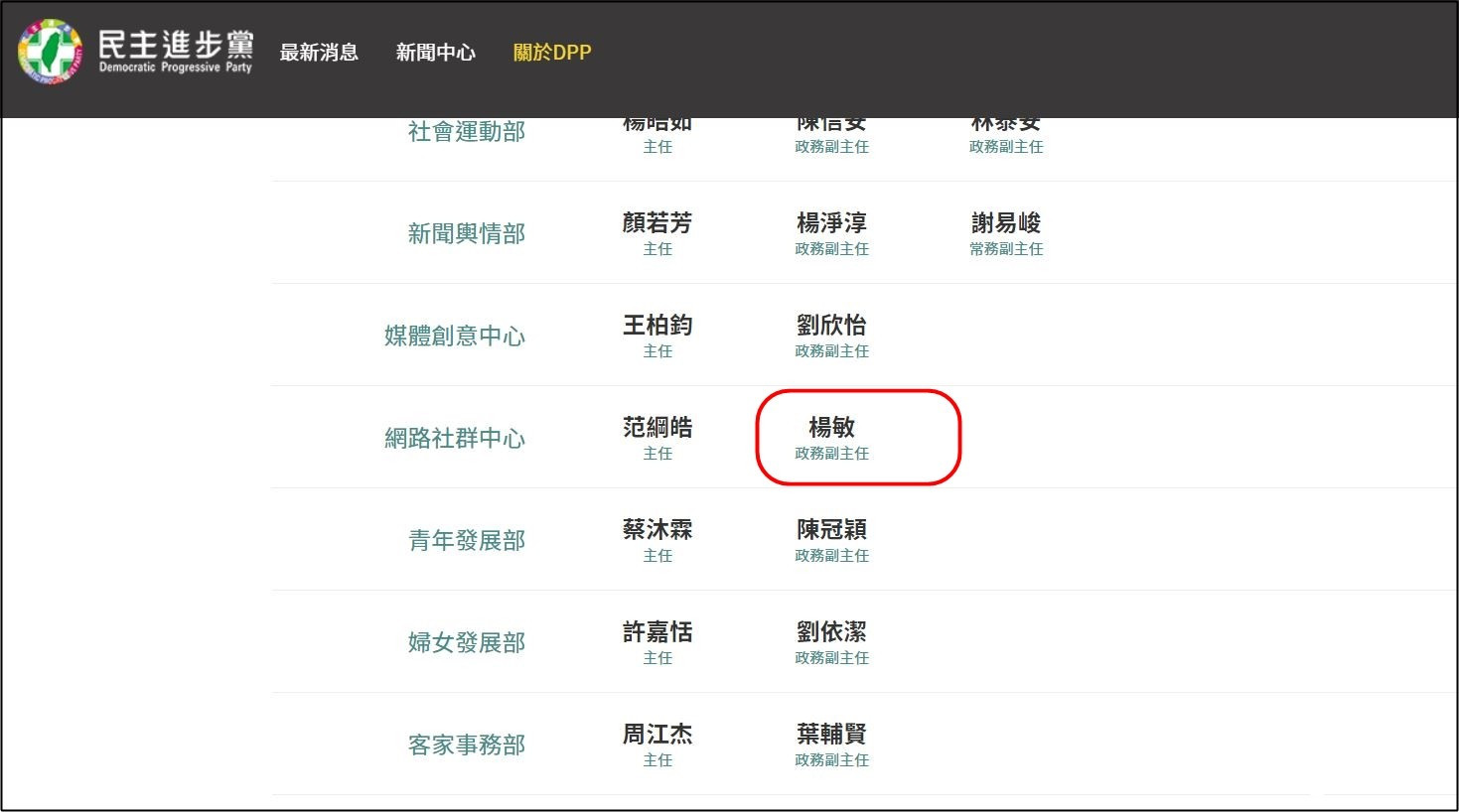The height and width of the screenshot is (812, 1459).
Task: Click the name 蔡沐霖
Action: tap(657, 529)
